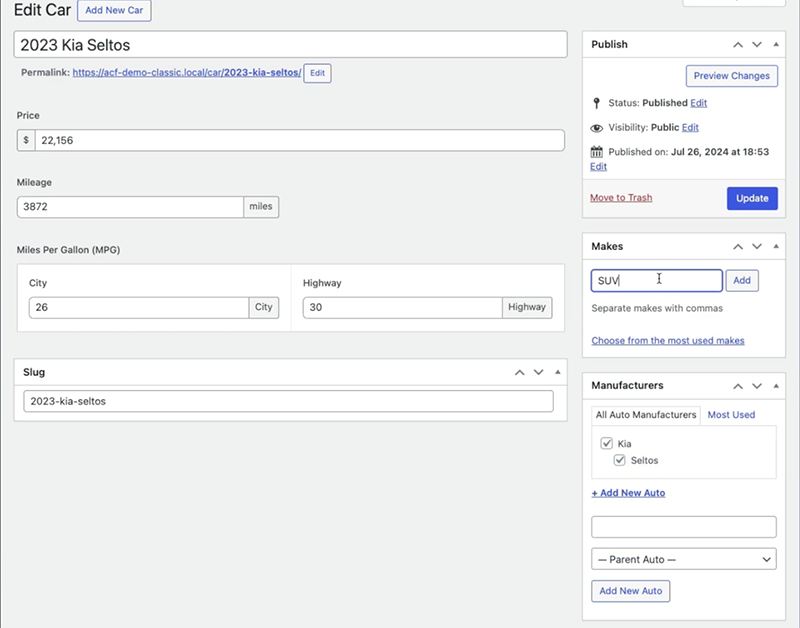Collapse the Publish panel
Screen dimensions: 800x628
click(776, 44)
